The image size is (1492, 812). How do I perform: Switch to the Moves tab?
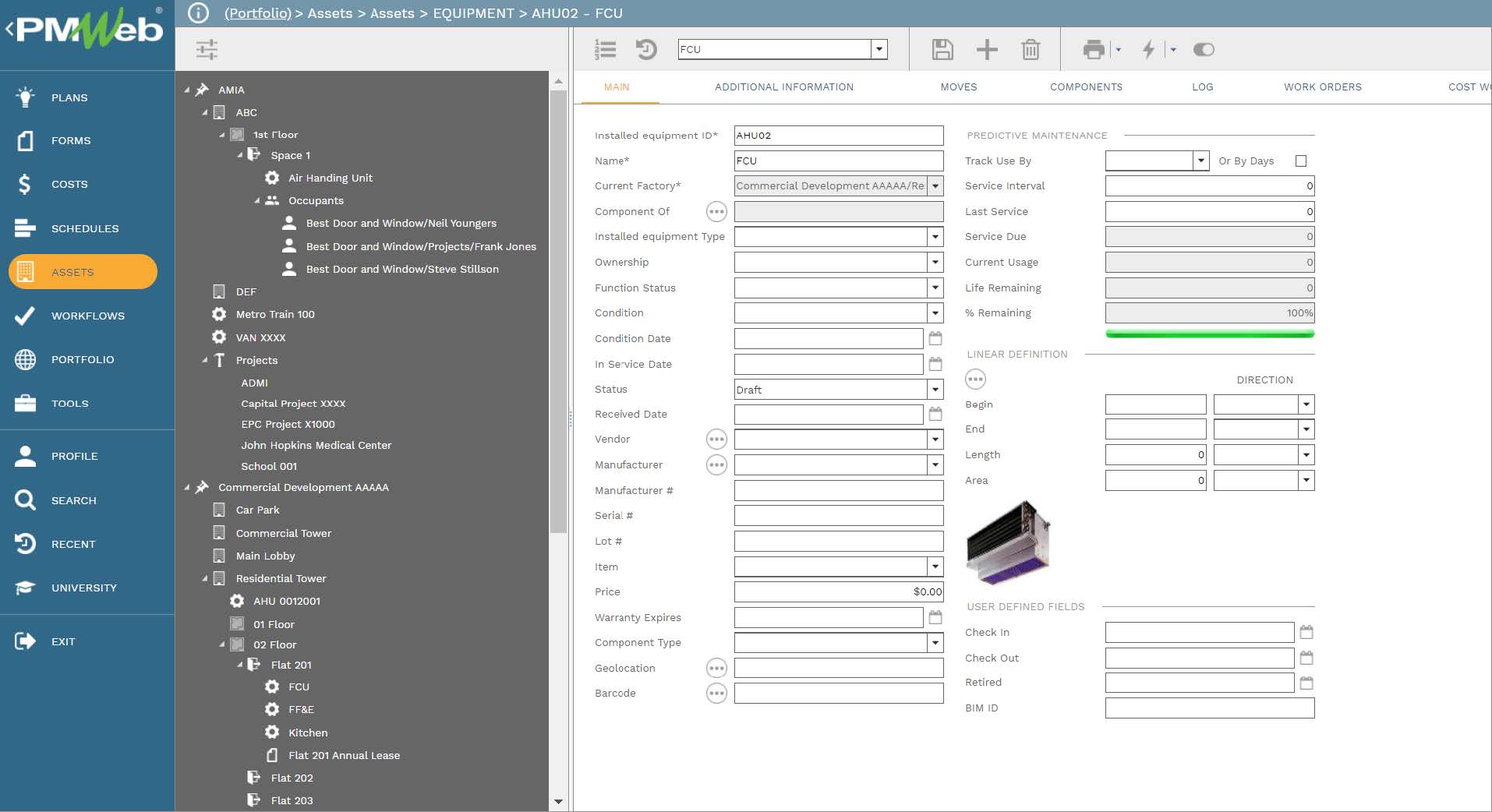click(x=959, y=87)
